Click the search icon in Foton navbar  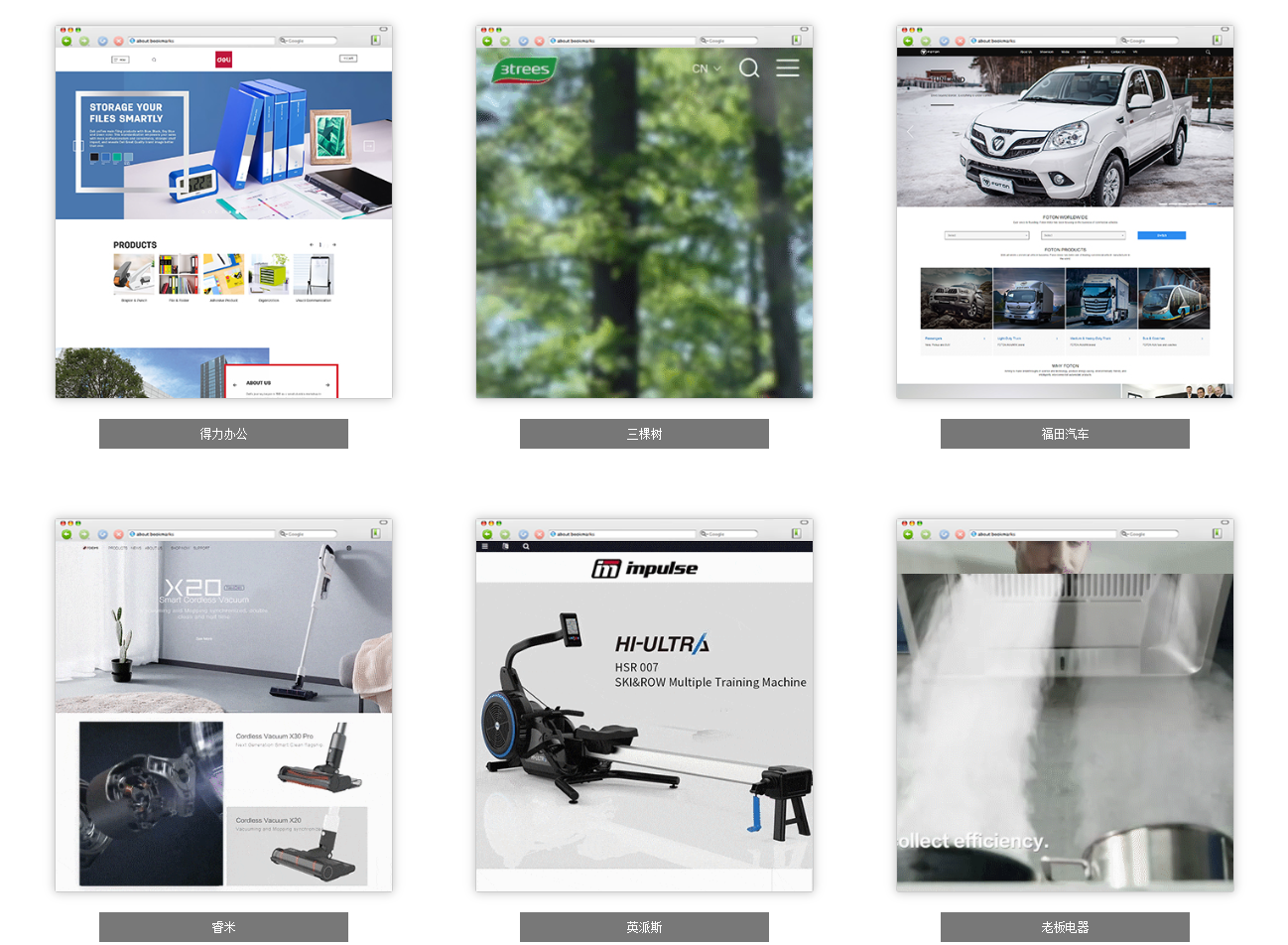coord(1208,52)
